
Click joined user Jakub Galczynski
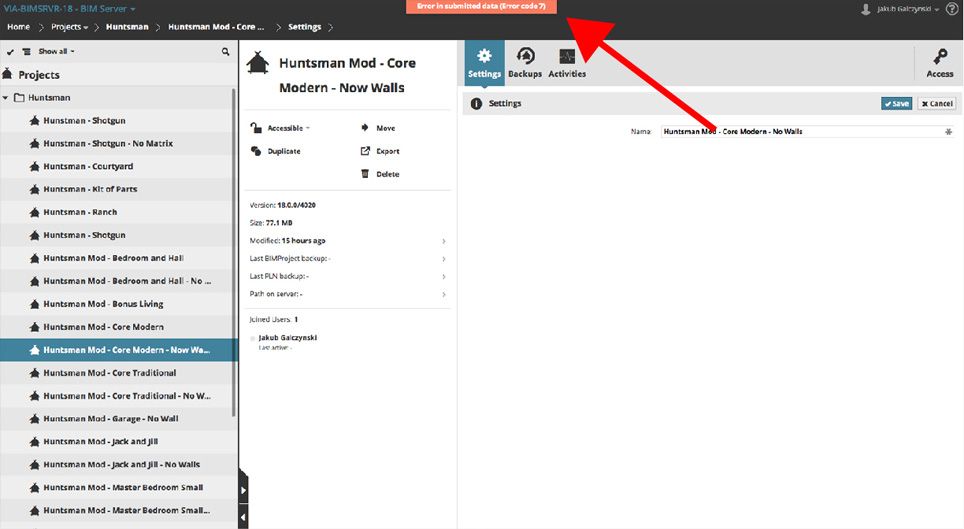pos(287,338)
